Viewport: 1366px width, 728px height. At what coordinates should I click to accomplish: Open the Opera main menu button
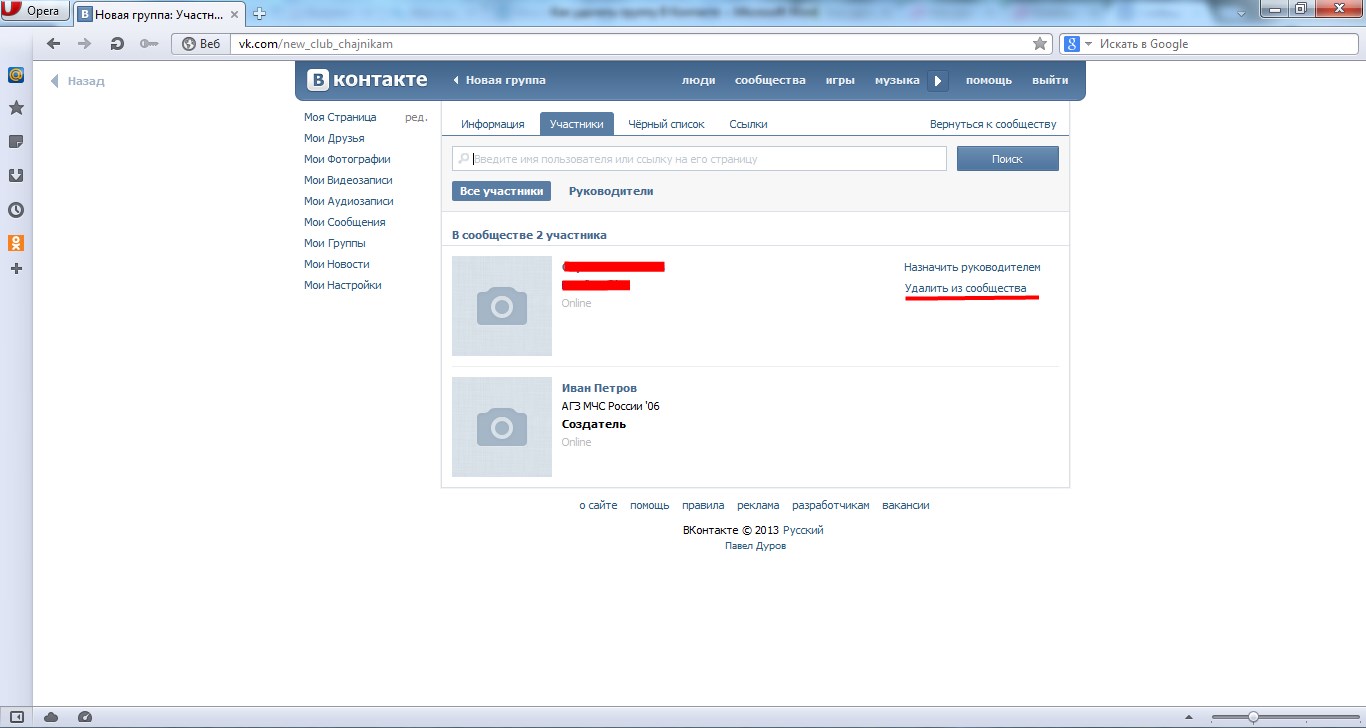click(x=35, y=11)
